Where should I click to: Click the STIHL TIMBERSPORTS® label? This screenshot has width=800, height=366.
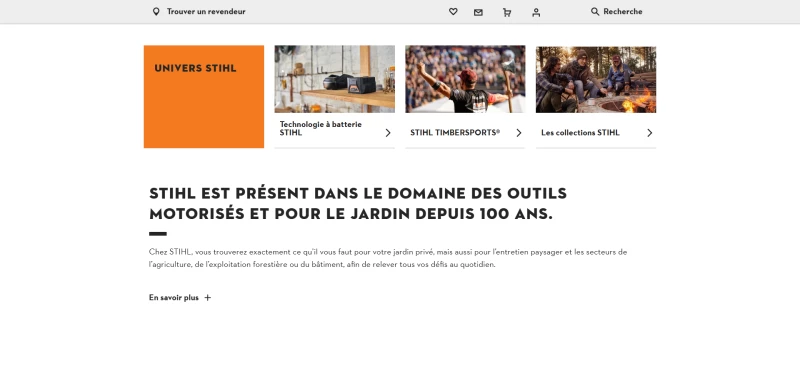455,133
